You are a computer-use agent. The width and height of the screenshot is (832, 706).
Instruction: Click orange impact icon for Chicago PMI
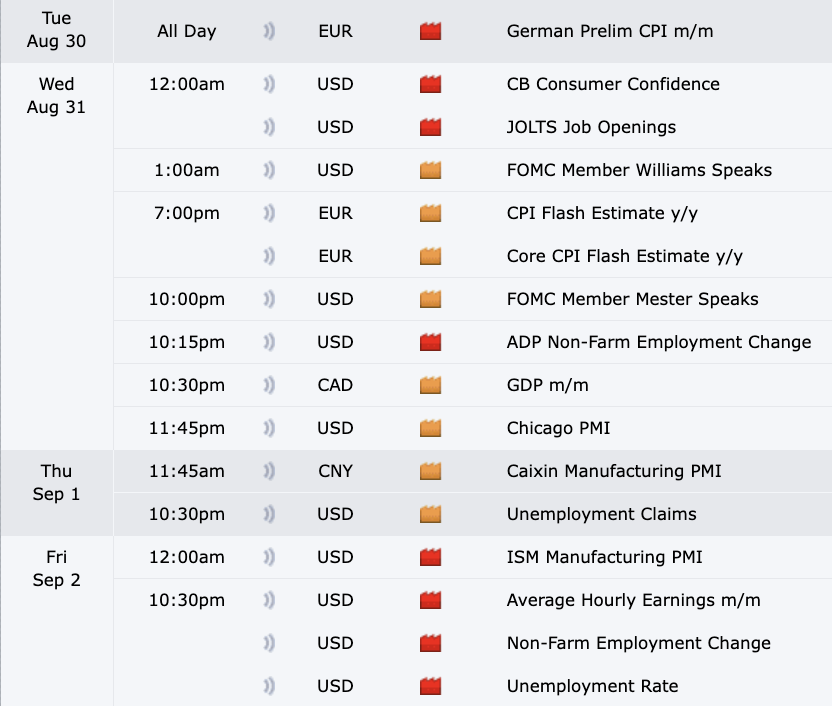click(x=430, y=428)
